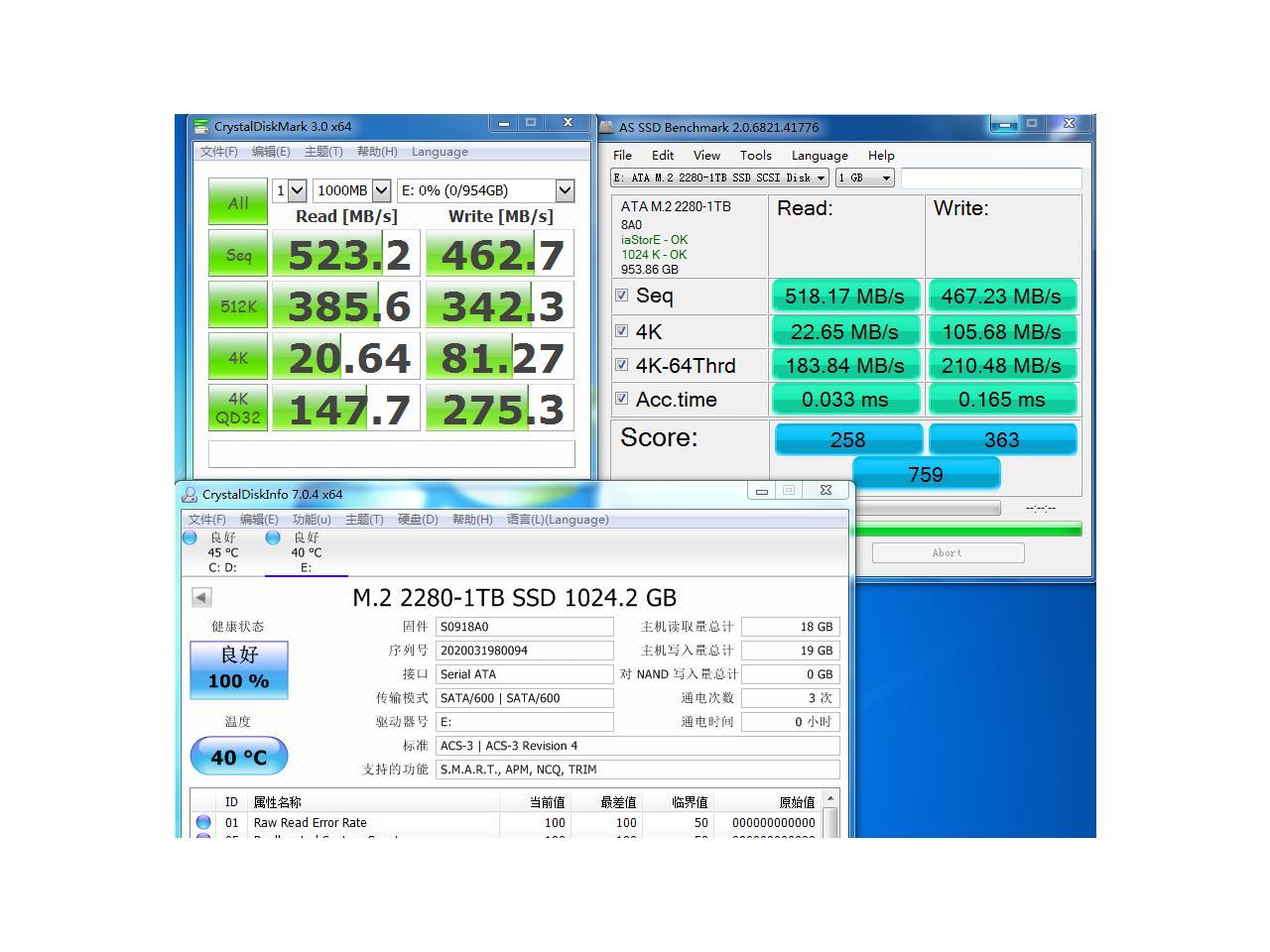Click the 4K QD32 write result 275.3
The width and height of the screenshot is (1270, 952).
pyautogui.click(x=500, y=409)
